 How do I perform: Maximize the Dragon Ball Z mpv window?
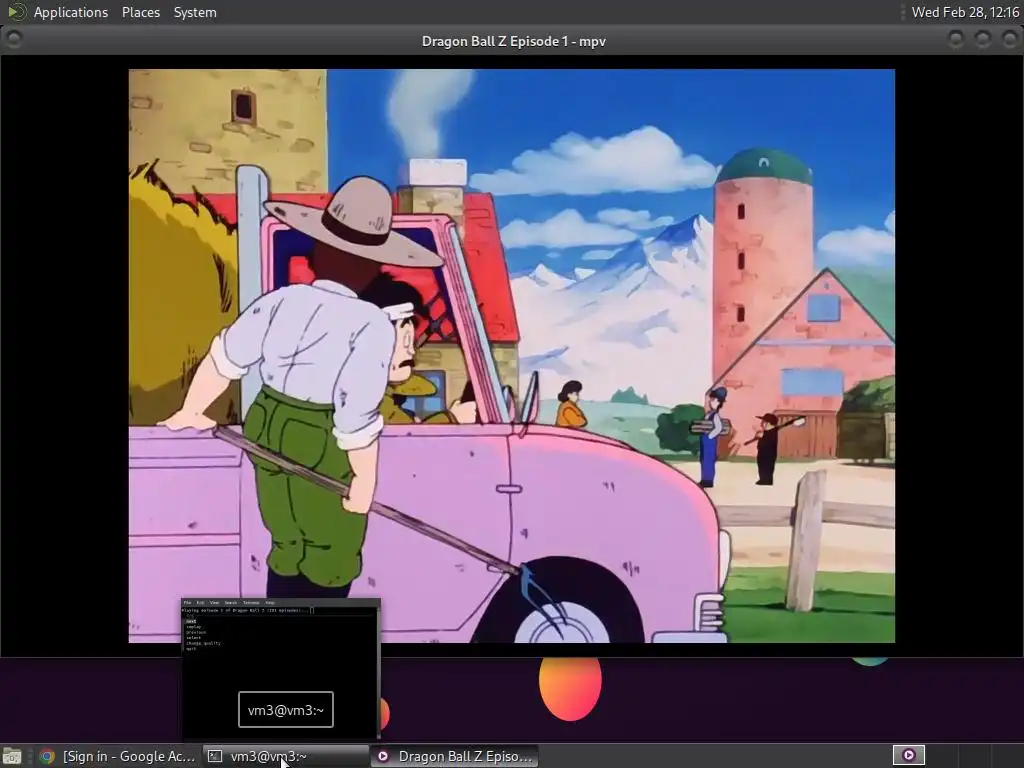coord(982,40)
